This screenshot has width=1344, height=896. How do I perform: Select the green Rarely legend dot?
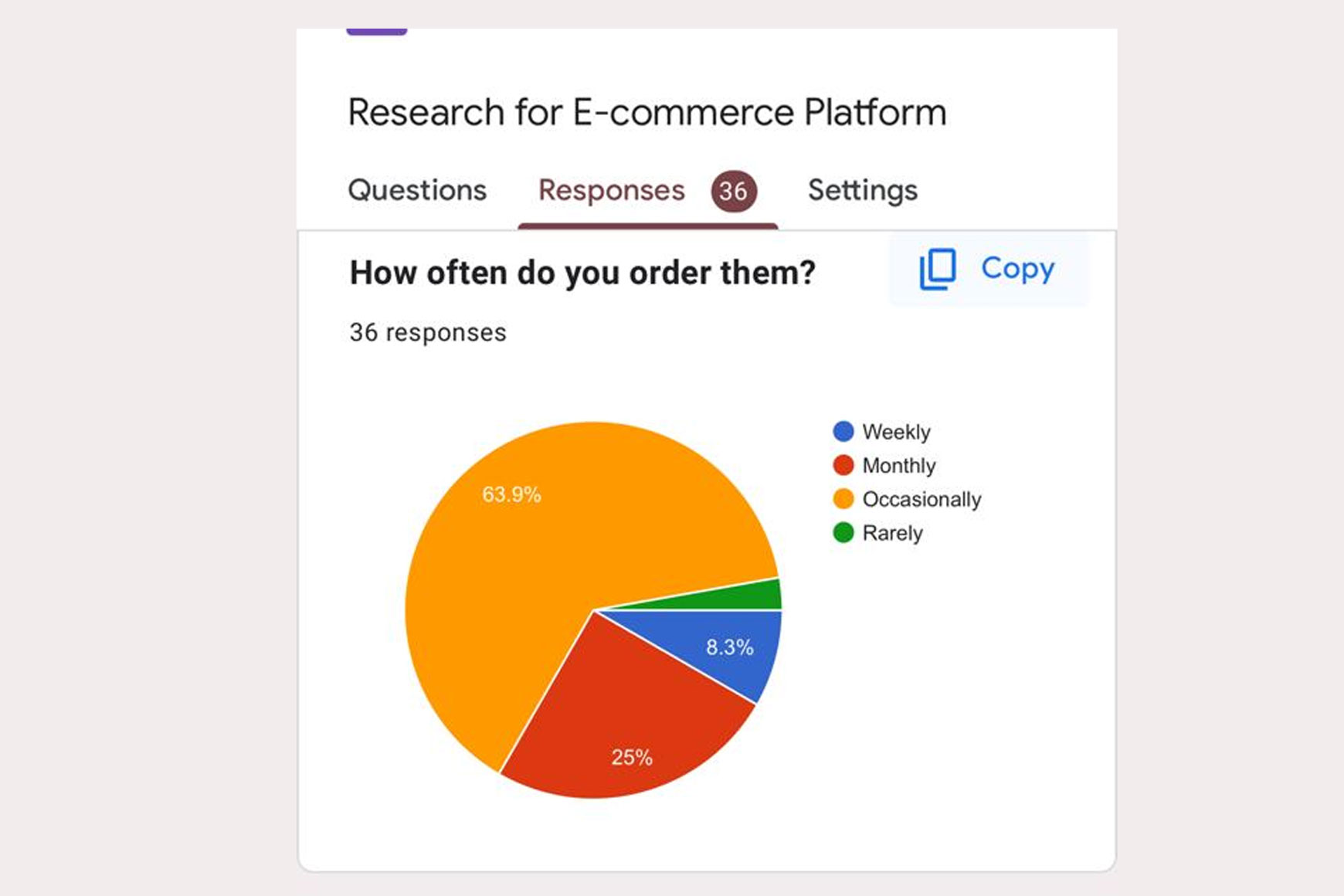[x=843, y=533]
